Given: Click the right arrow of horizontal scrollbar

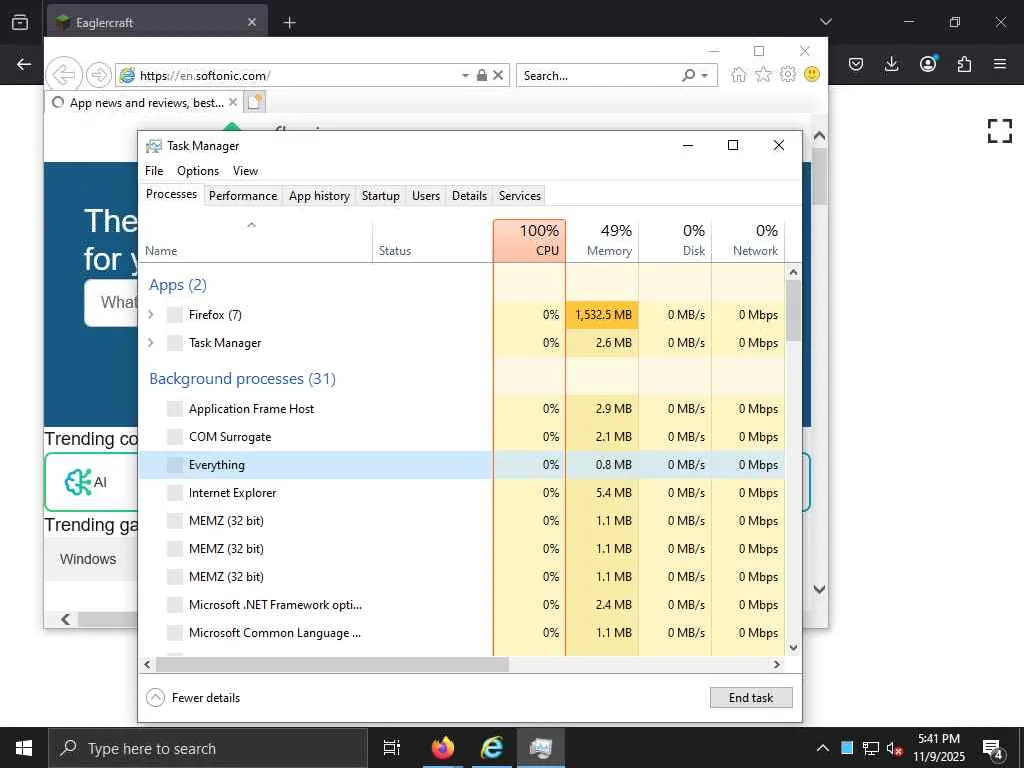Looking at the screenshot, I should (776, 664).
